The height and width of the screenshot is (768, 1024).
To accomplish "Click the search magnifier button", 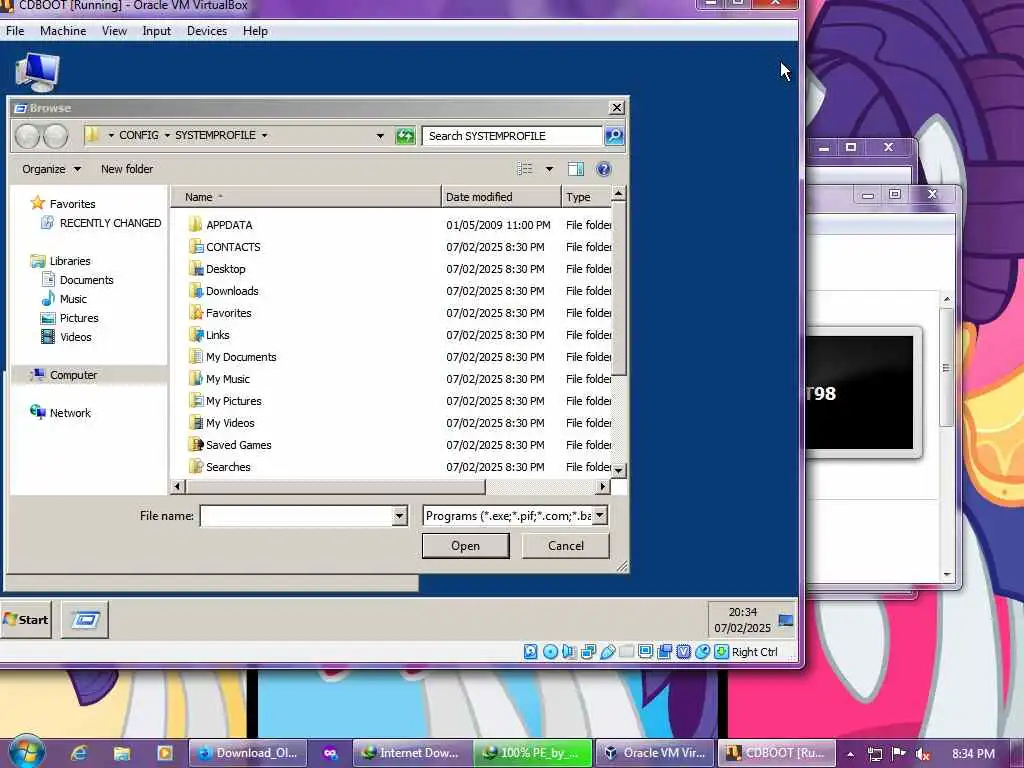I will tap(614, 136).
